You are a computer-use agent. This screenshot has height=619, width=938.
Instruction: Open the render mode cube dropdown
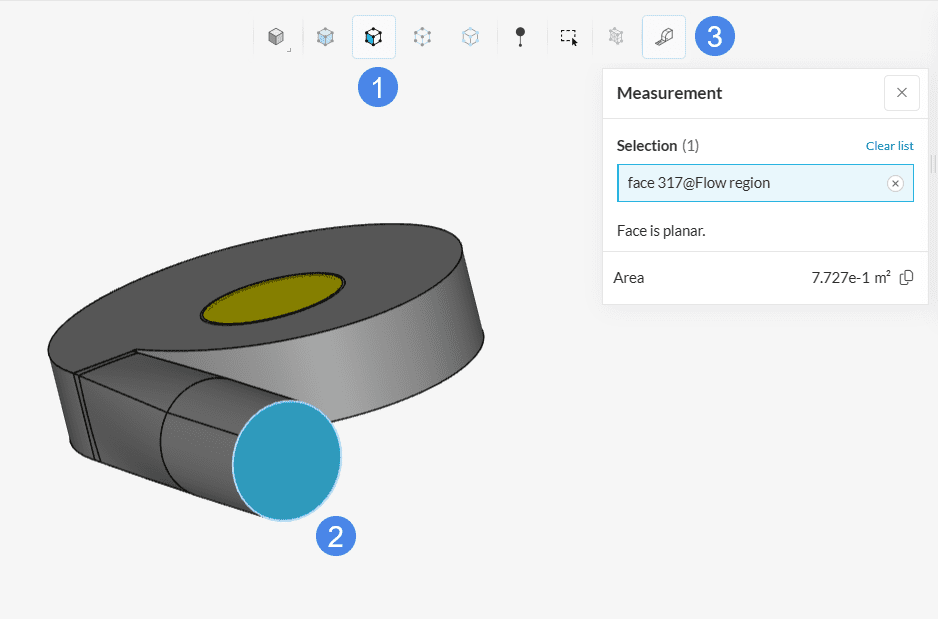277,37
